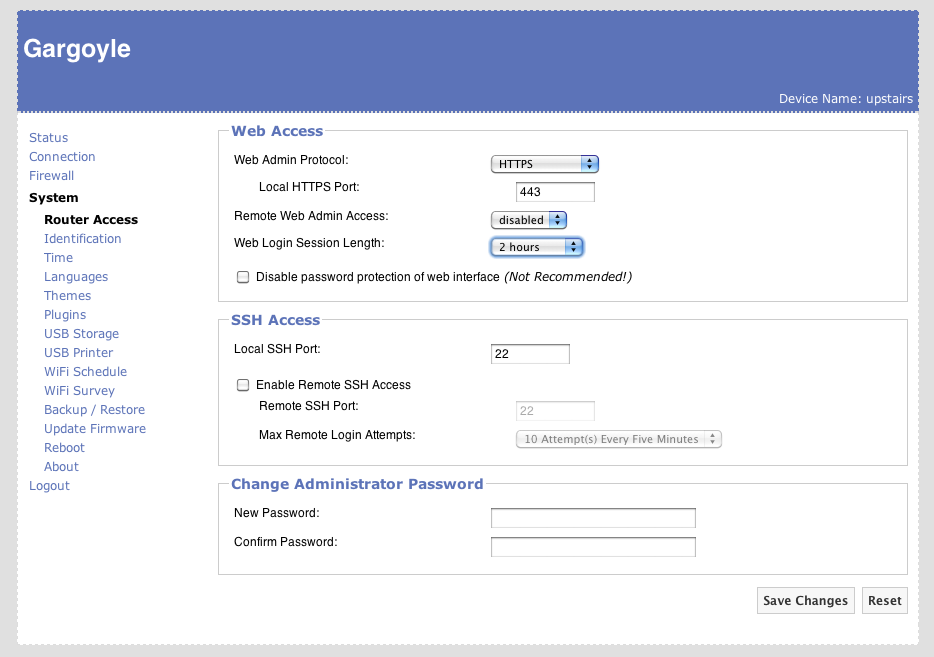Screen dimensions: 934x657
Task: Open the WiFi Schedule page
Action: (85, 372)
